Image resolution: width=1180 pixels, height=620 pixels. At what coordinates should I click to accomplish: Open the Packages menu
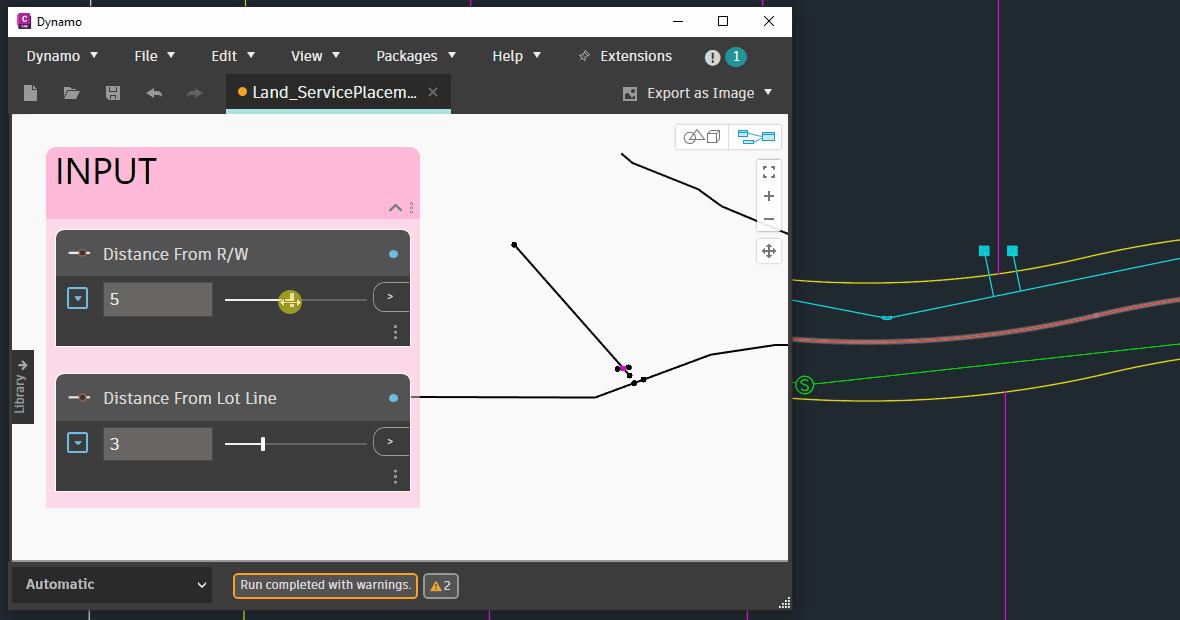(416, 56)
